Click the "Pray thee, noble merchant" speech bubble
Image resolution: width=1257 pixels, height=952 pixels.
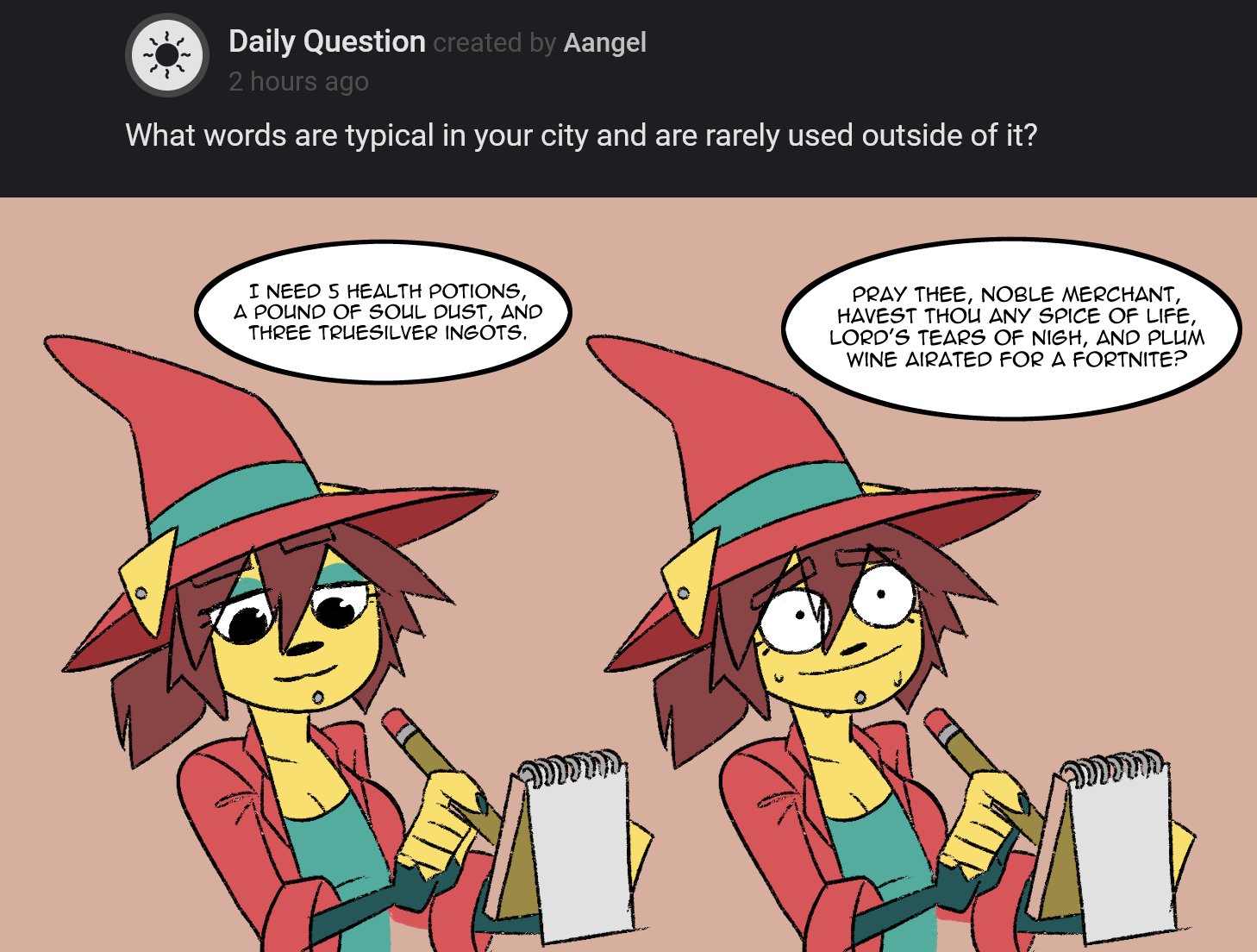click(1012, 328)
